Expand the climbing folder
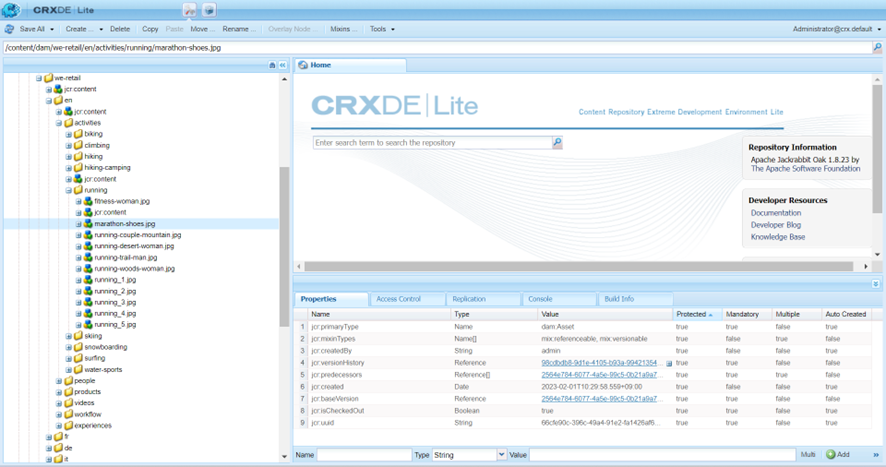886x467 pixels. click(68, 146)
